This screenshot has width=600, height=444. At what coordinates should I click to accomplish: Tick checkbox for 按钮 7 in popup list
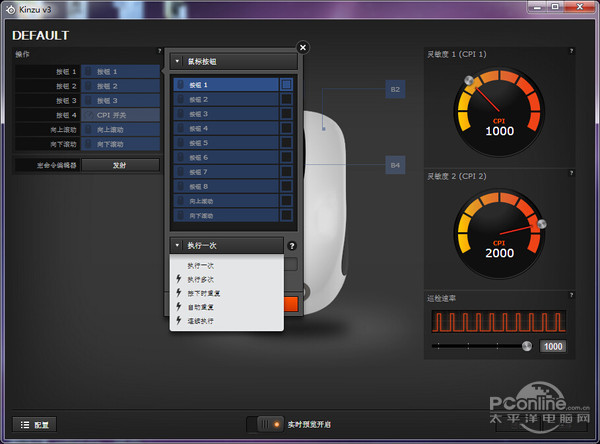pos(286,172)
